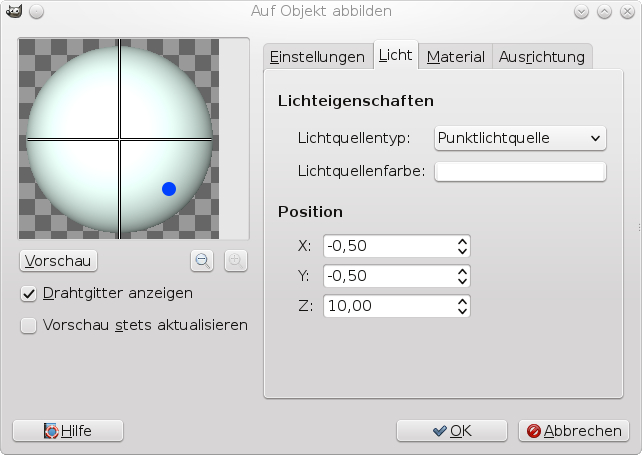Select the Licht tab

click(x=396, y=55)
